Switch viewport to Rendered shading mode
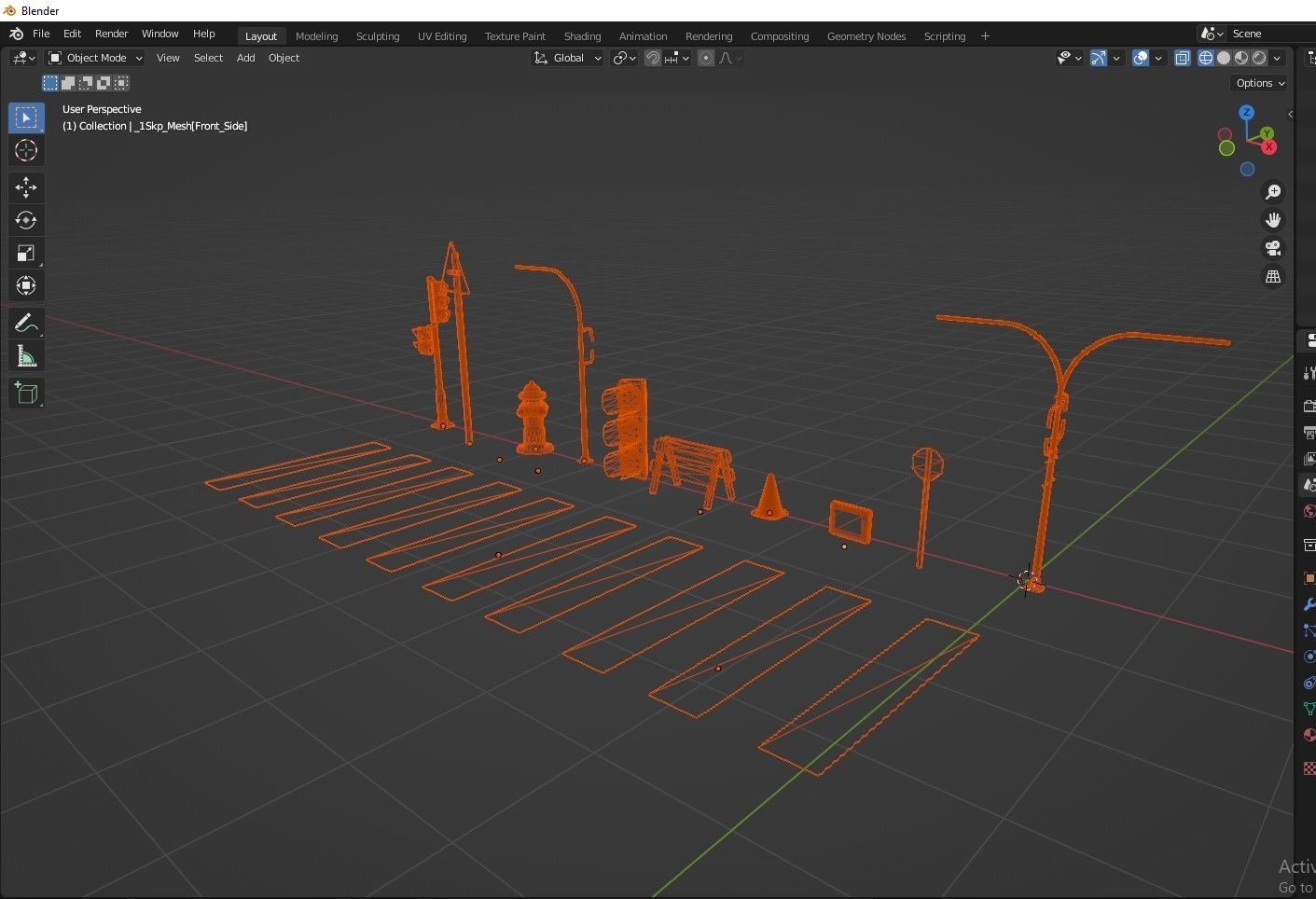Image resolution: width=1316 pixels, height=899 pixels. (1259, 58)
